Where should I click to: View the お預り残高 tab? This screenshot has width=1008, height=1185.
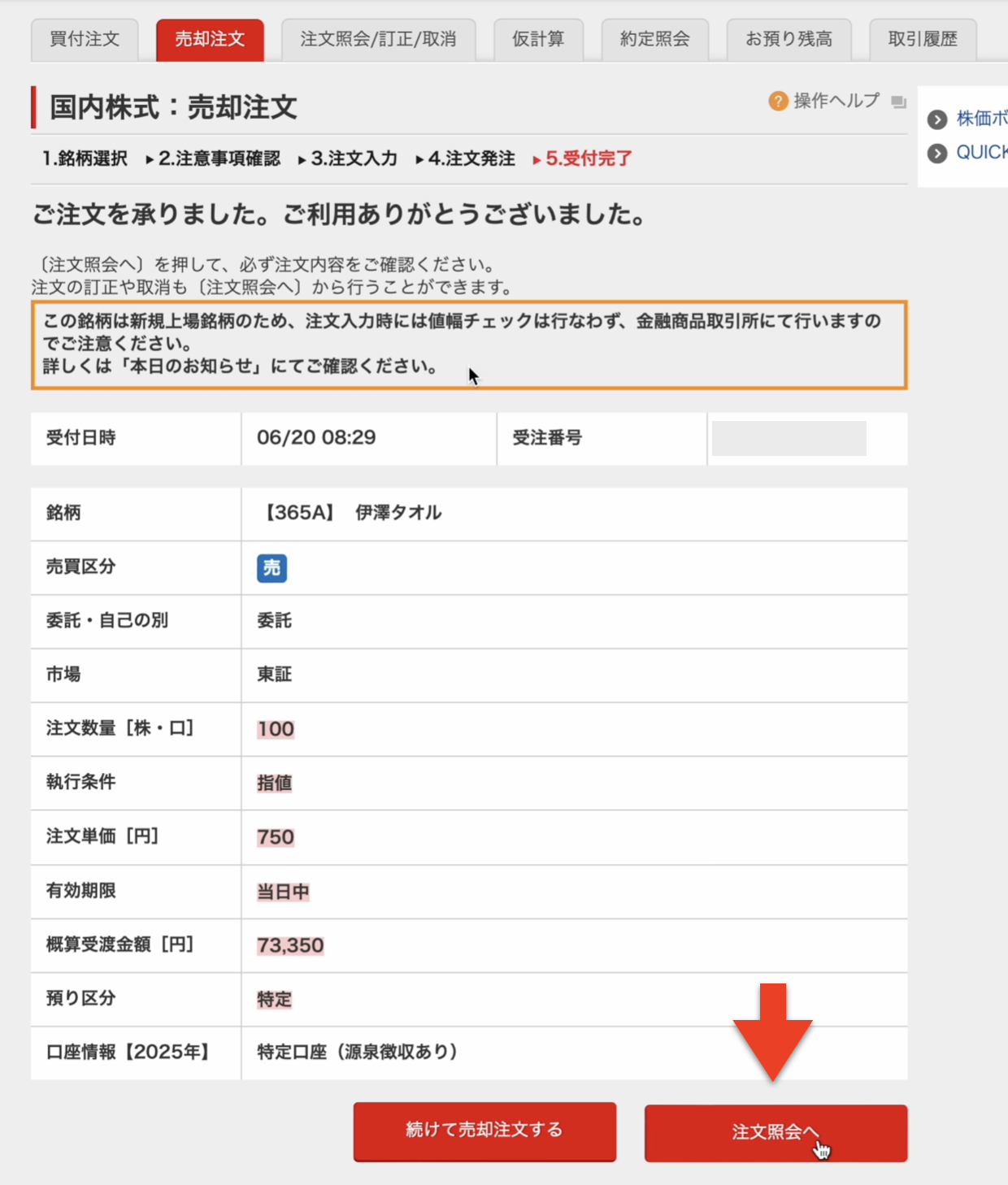pos(789,38)
